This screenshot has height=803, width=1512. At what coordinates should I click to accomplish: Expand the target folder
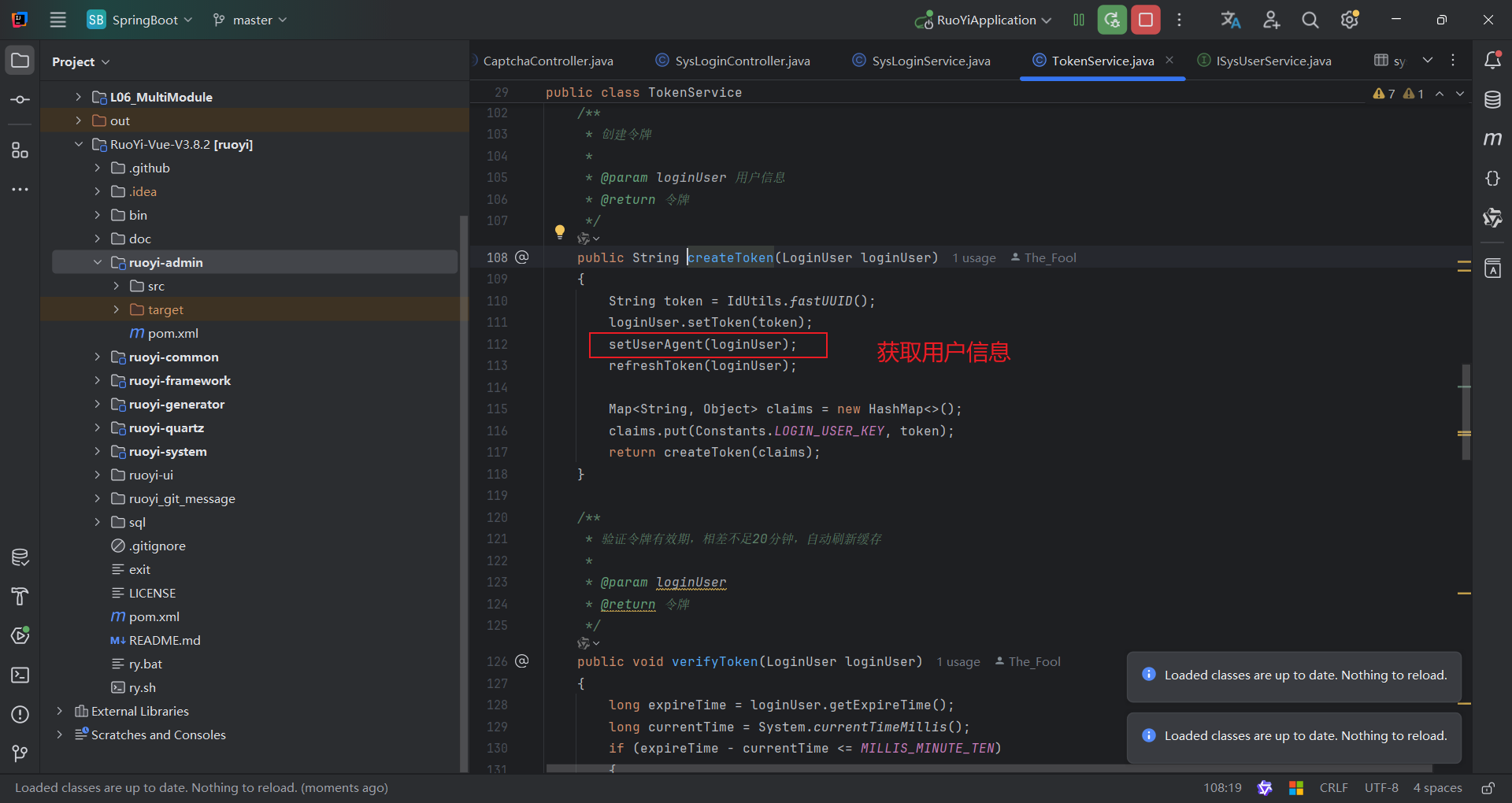(116, 309)
